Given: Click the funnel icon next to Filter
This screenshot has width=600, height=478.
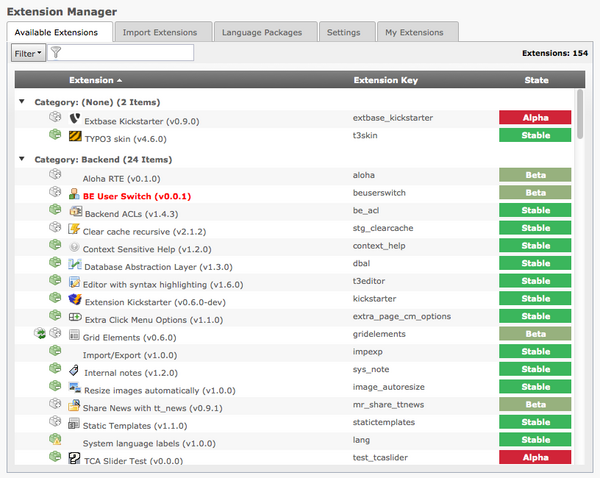Looking at the screenshot, I should point(56,53).
